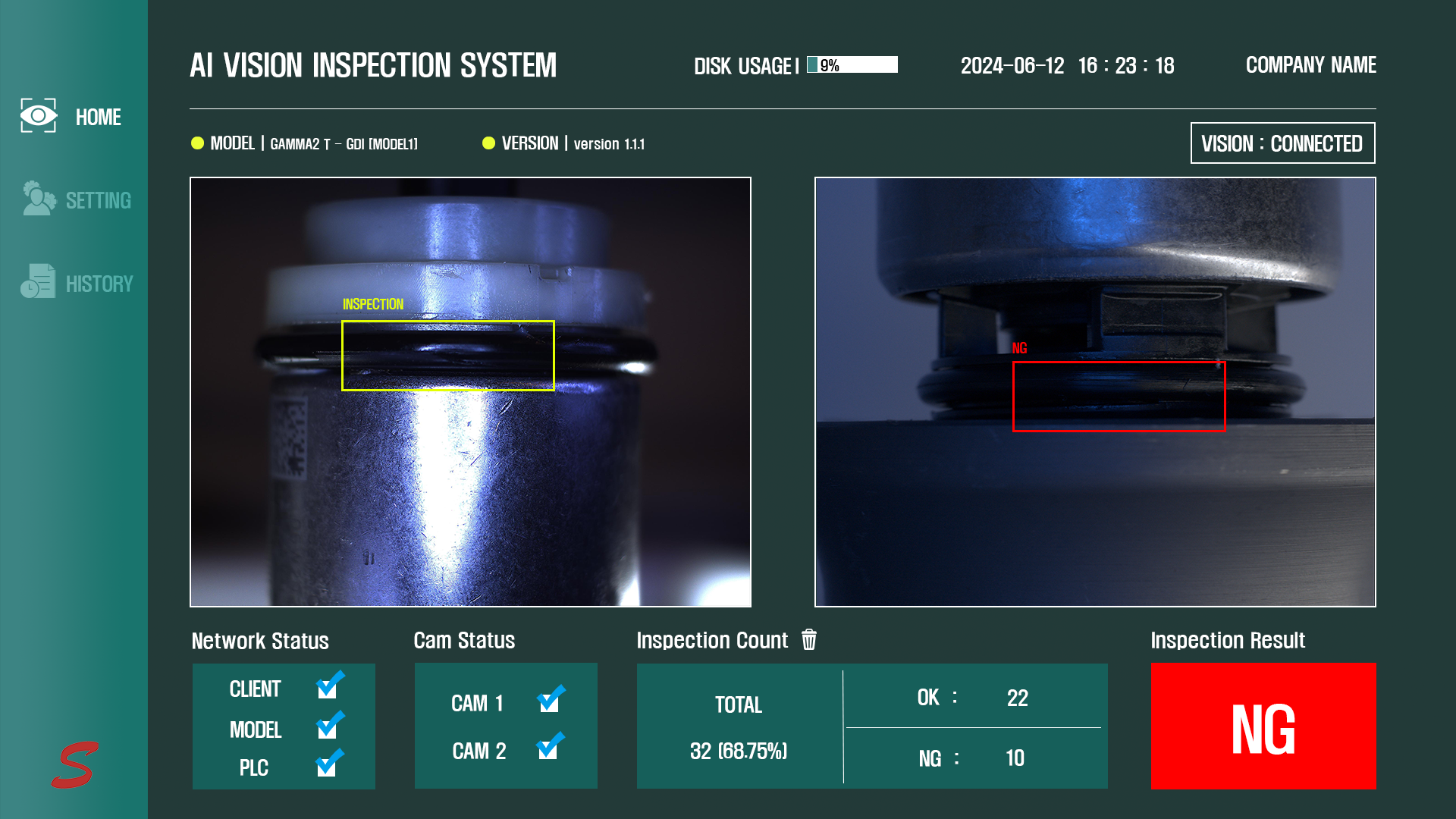Click the yellow INSPECTION region box
Image resolution: width=1456 pixels, height=819 pixels.
click(x=447, y=356)
